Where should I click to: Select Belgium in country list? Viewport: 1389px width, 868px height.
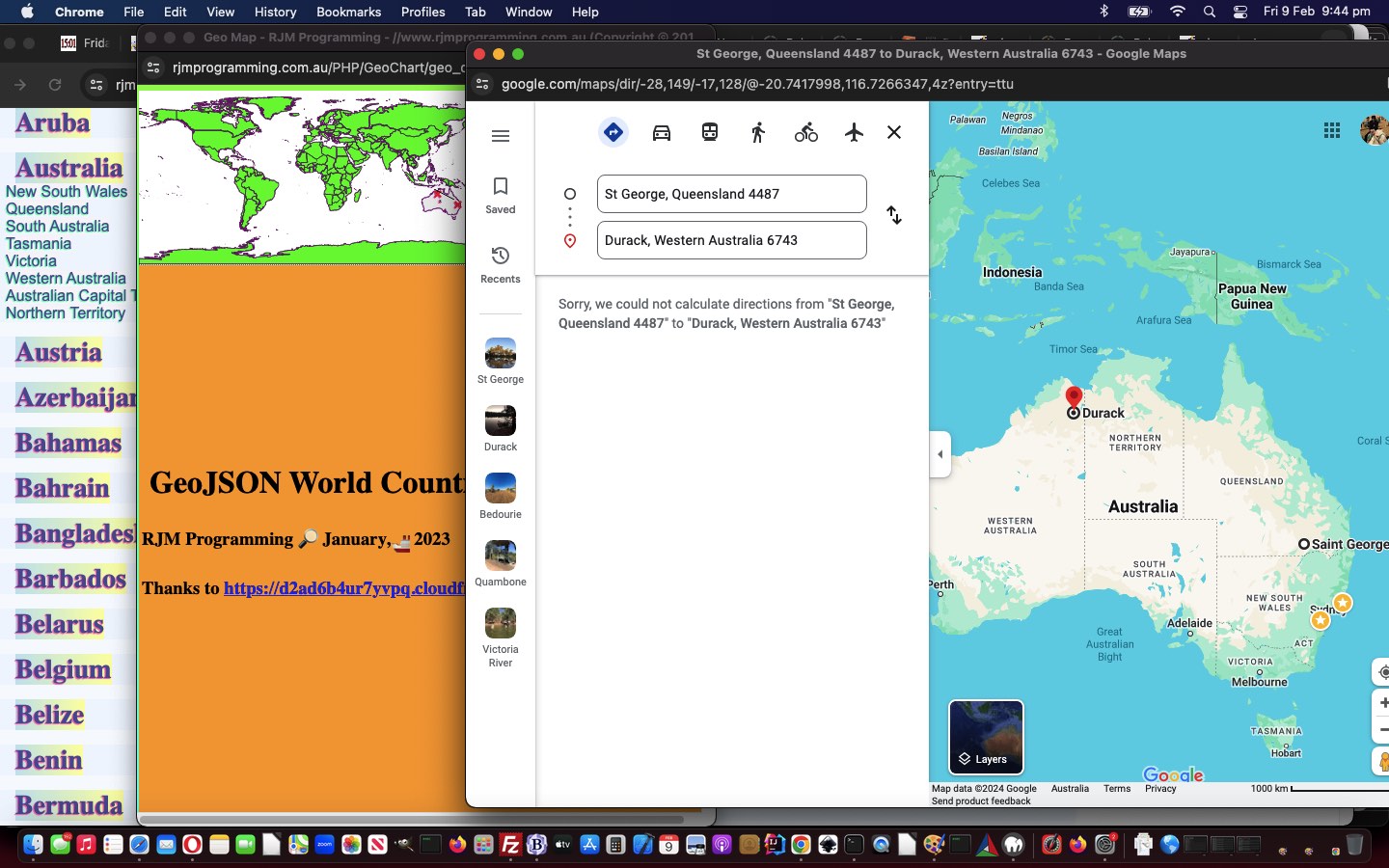coord(64,669)
